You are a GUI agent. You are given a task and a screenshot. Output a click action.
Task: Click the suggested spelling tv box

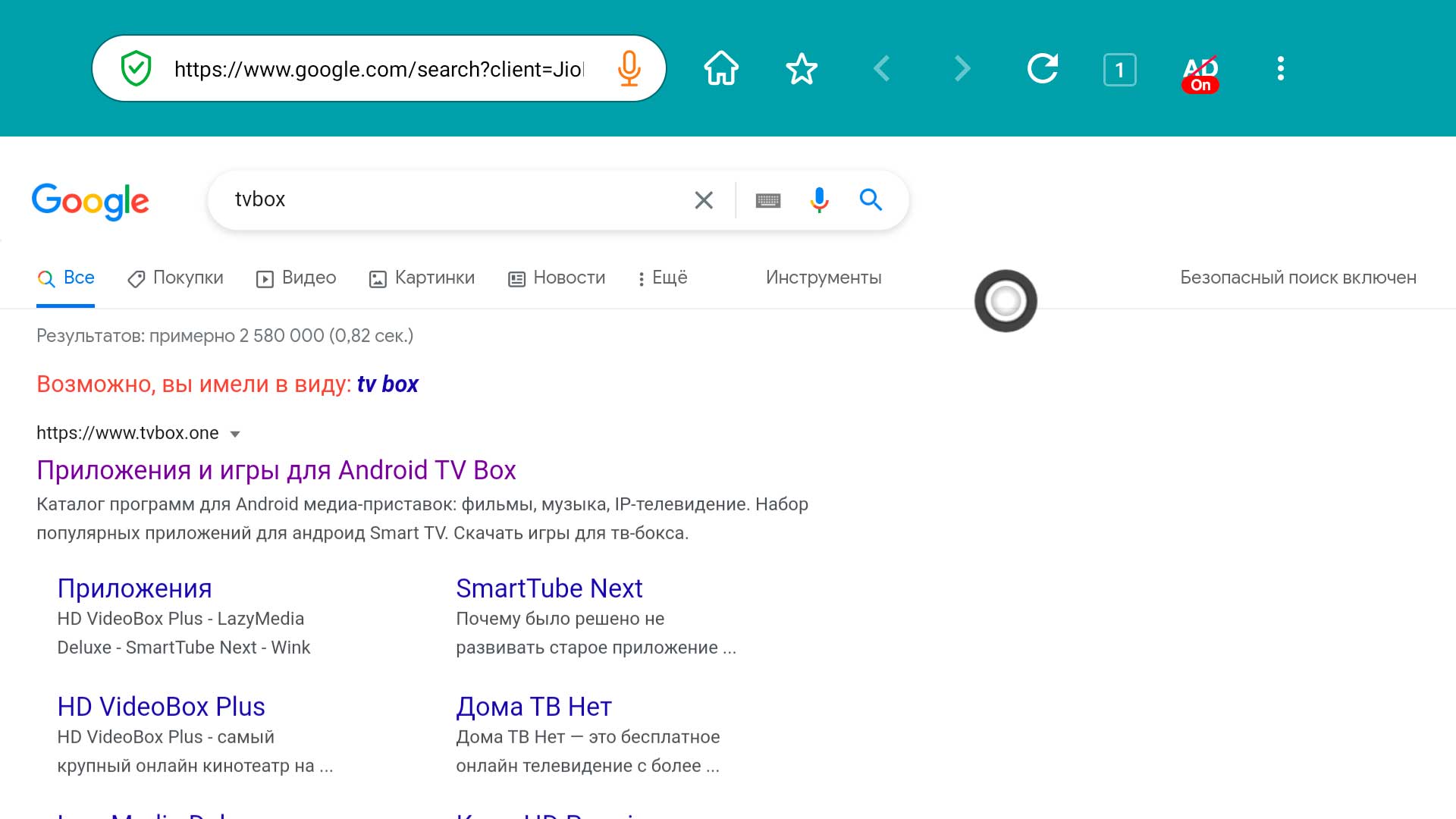point(388,384)
